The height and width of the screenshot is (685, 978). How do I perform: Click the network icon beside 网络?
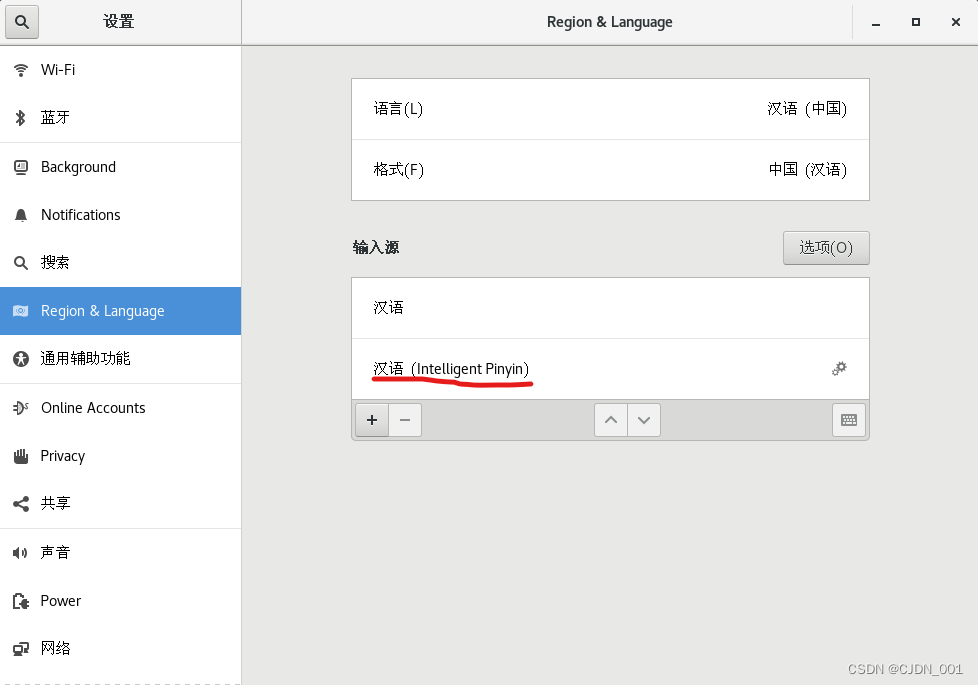coord(21,649)
